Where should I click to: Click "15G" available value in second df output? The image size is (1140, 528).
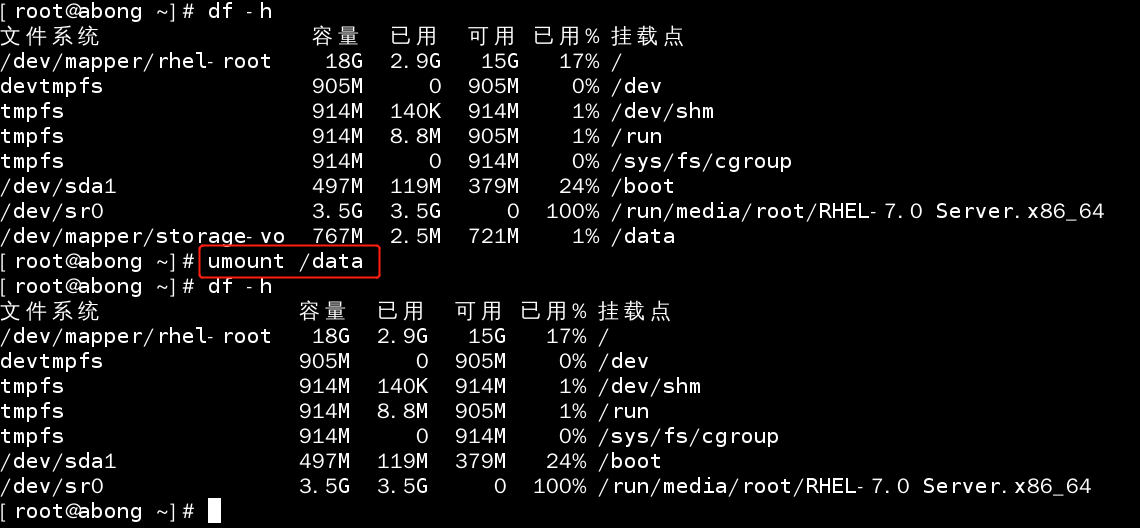(x=487, y=336)
